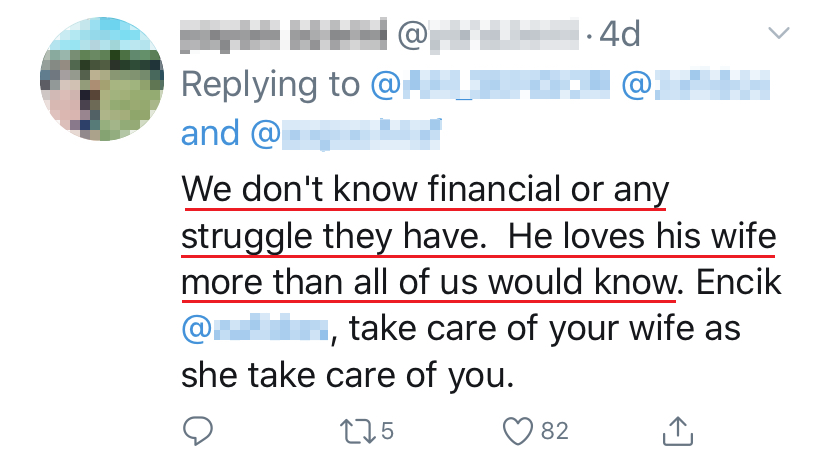Click the "Replying to" label
Viewport: 828px width, 457px height.
click(270, 85)
